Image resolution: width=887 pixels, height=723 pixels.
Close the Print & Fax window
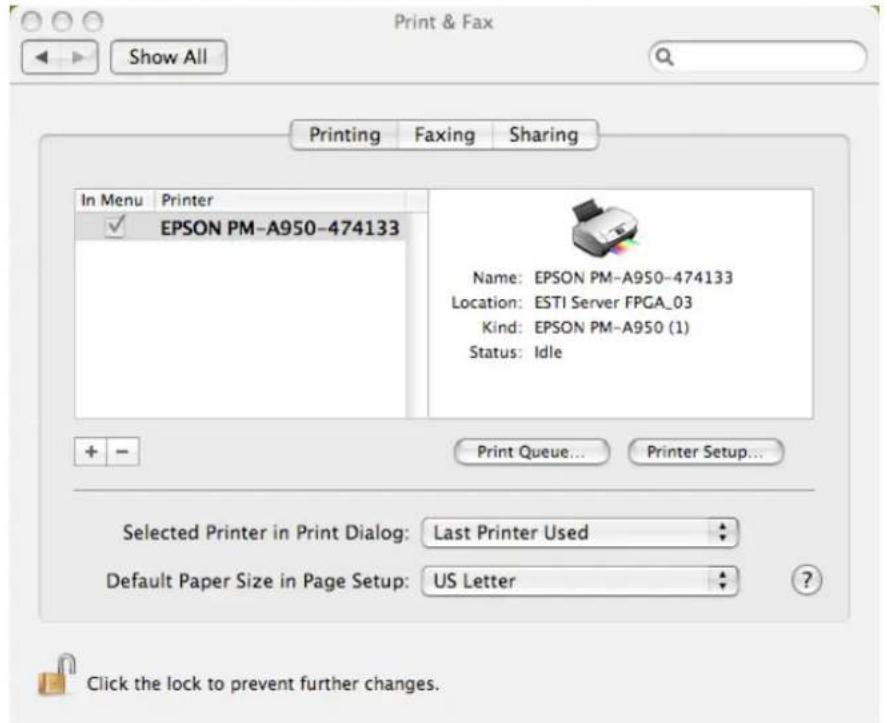(31, 22)
